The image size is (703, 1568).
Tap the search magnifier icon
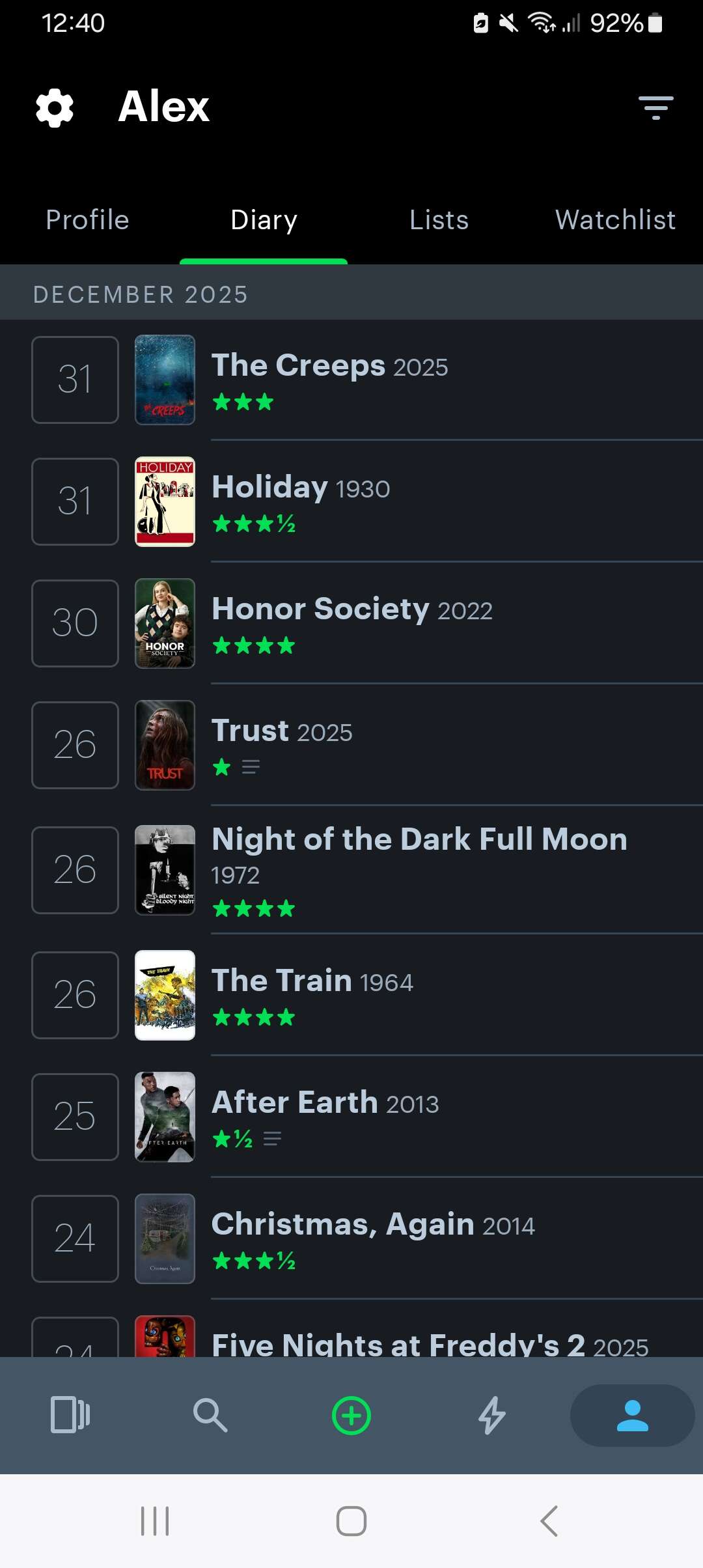coord(210,1416)
